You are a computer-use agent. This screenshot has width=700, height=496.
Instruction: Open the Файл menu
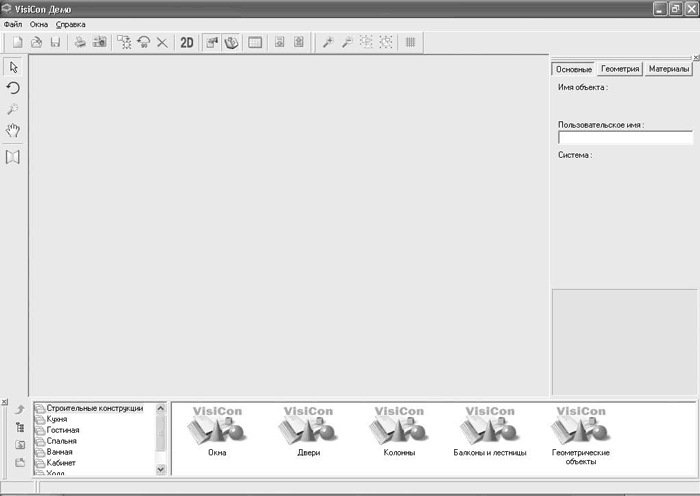point(13,24)
